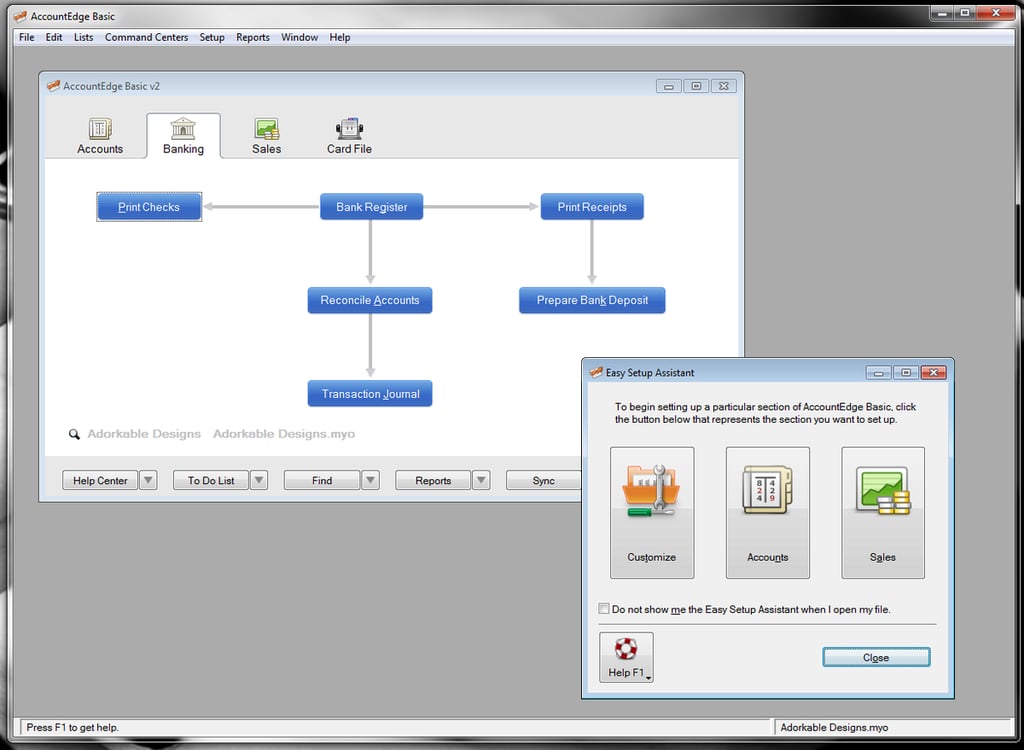Click 'Adorkable Designs.myo' in status bar
The height and width of the screenshot is (750, 1024).
click(x=834, y=727)
